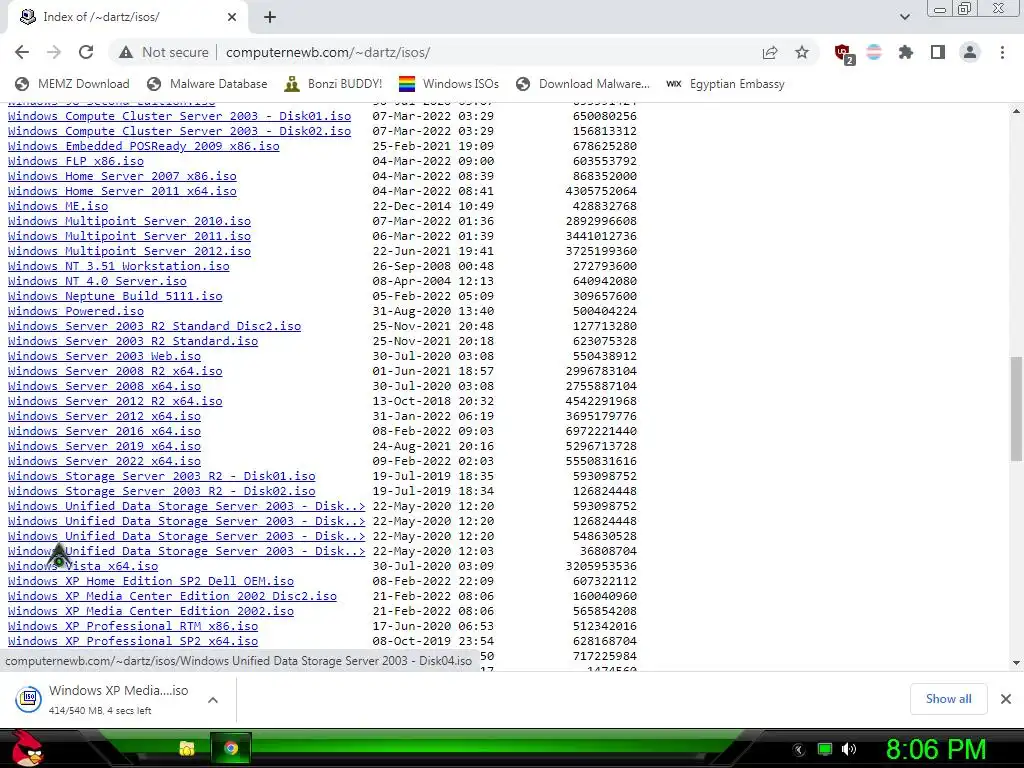1024x768 pixels.
Task: Open the volume speaker tray icon
Action: [x=849, y=749]
